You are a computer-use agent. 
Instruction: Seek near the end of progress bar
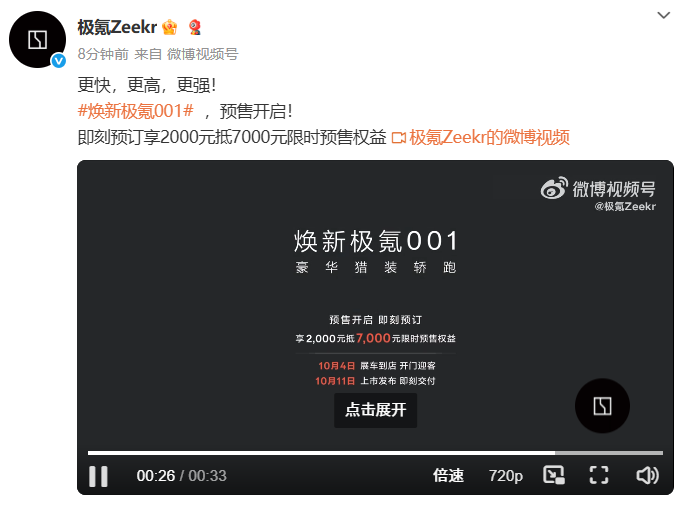point(654,453)
